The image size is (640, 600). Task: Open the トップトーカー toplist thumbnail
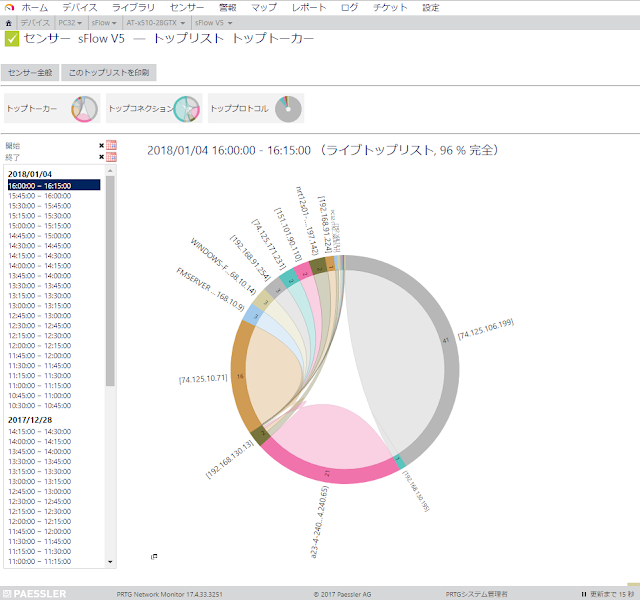52,109
